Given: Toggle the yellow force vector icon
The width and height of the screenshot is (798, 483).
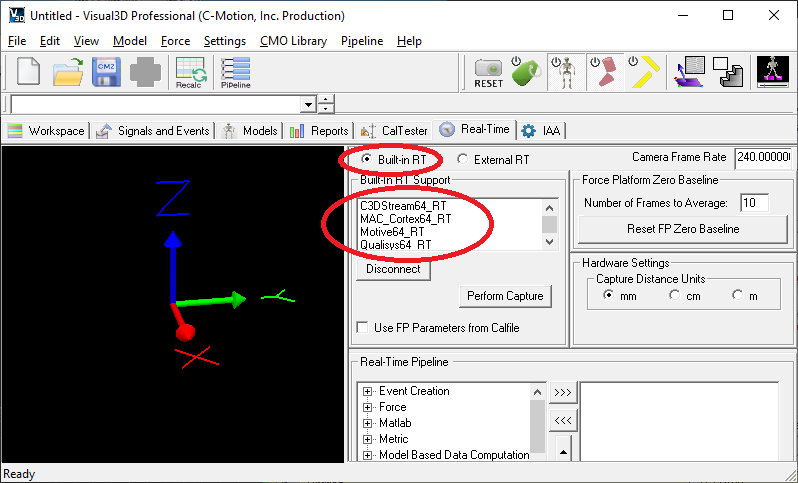Looking at the screenshot, I should 644,72.
